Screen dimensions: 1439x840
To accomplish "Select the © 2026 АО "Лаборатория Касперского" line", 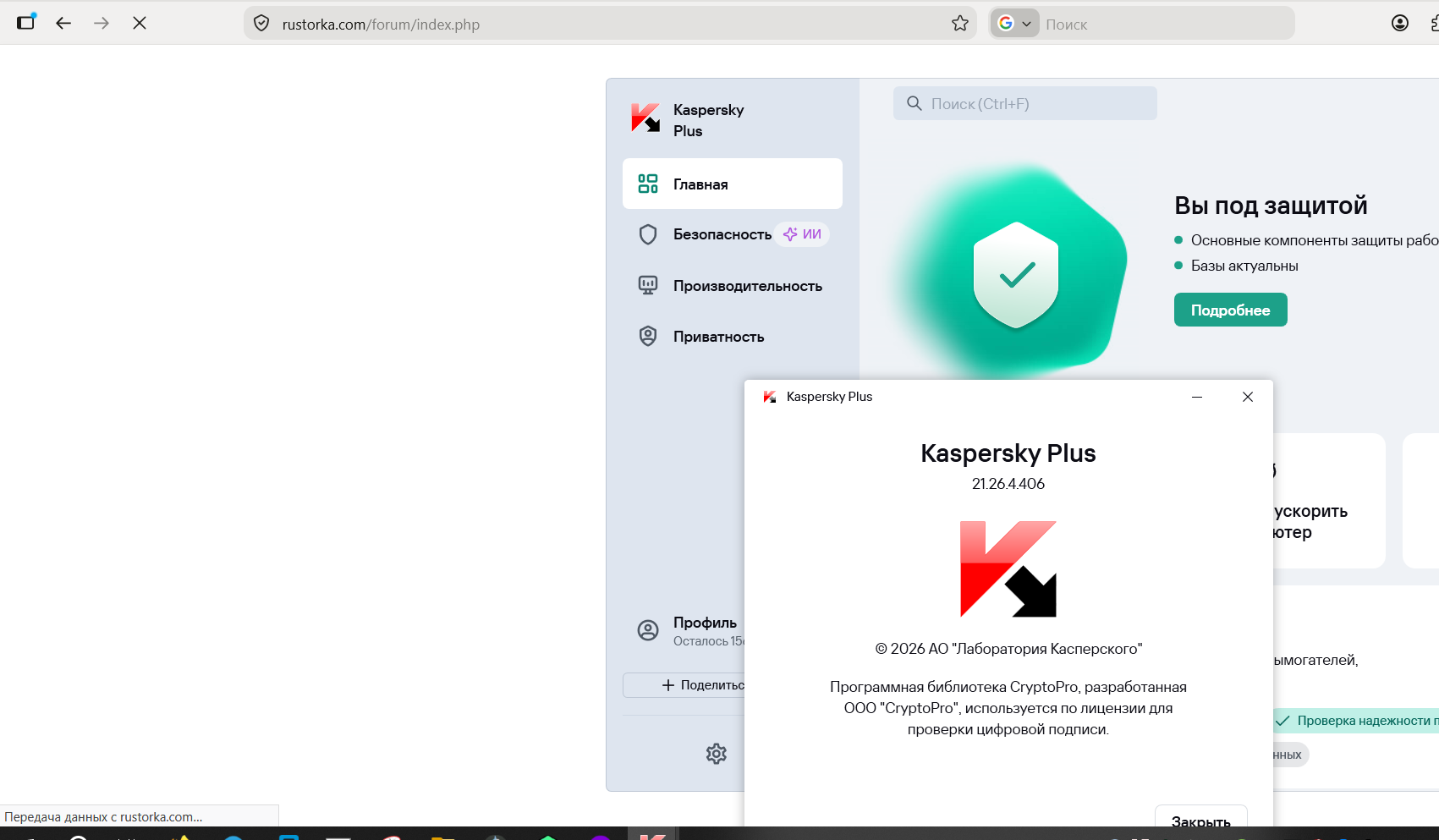I will [x=1008, y=649].
